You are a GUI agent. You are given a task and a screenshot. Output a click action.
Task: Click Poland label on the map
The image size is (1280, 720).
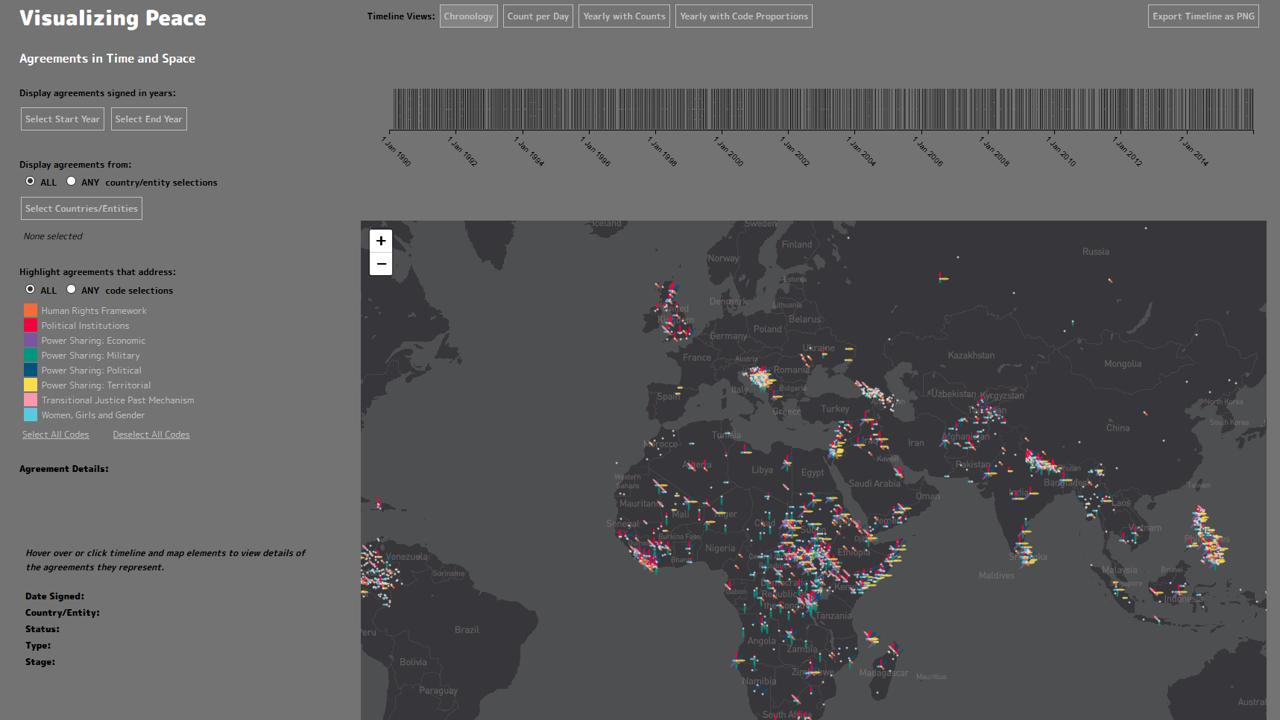pos(768,329)
